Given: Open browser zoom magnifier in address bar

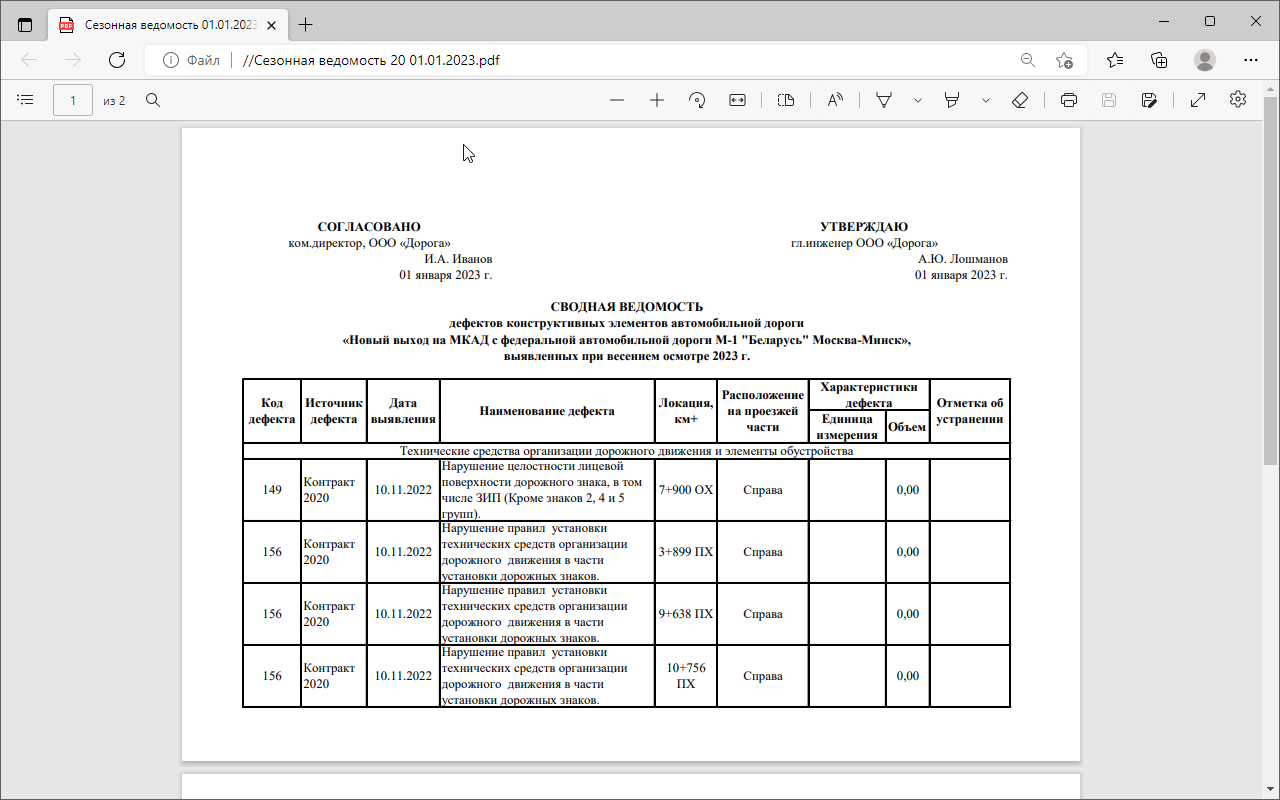Looking at the screenshot, I should pyautogui.click(x=1028, y=60).
